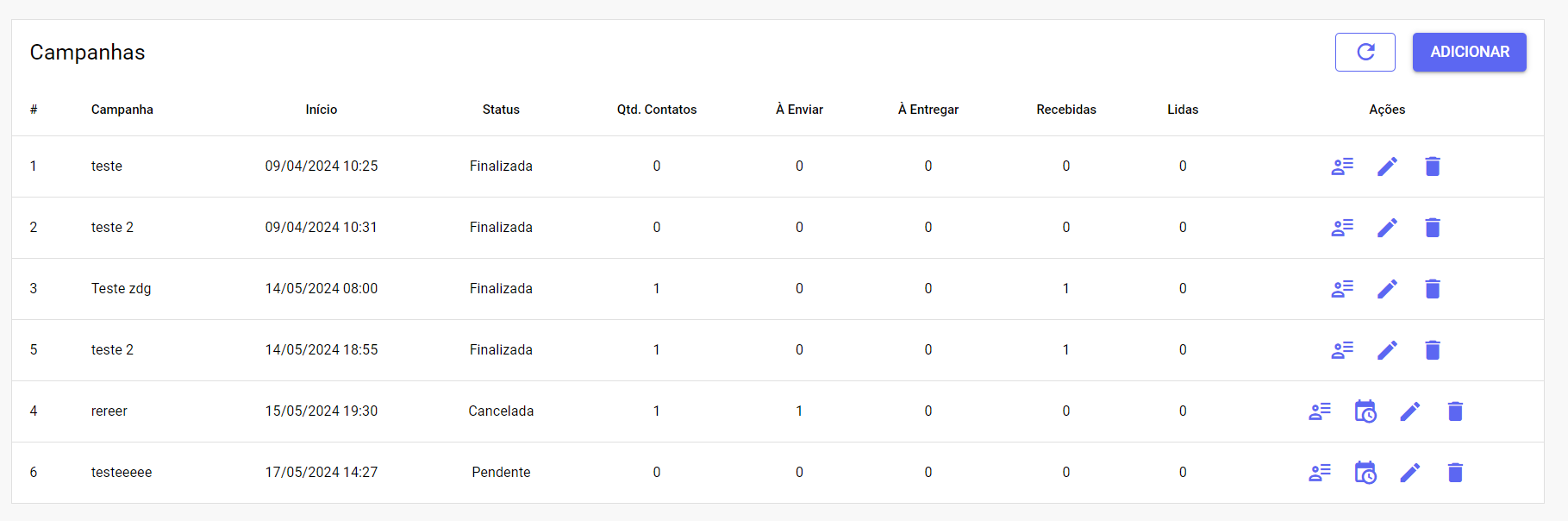Edit the 'testeeeee' campaign
Image resolution: width=1568 pixels, height=521 pixels.
(x=1410, y=473)
